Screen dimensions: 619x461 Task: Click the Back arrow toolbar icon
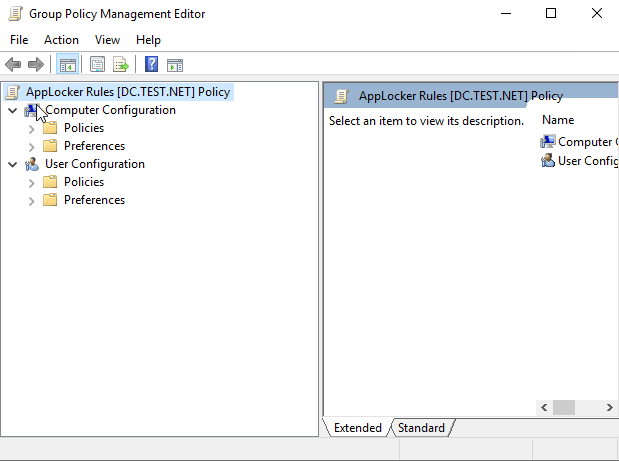[13, 65]
